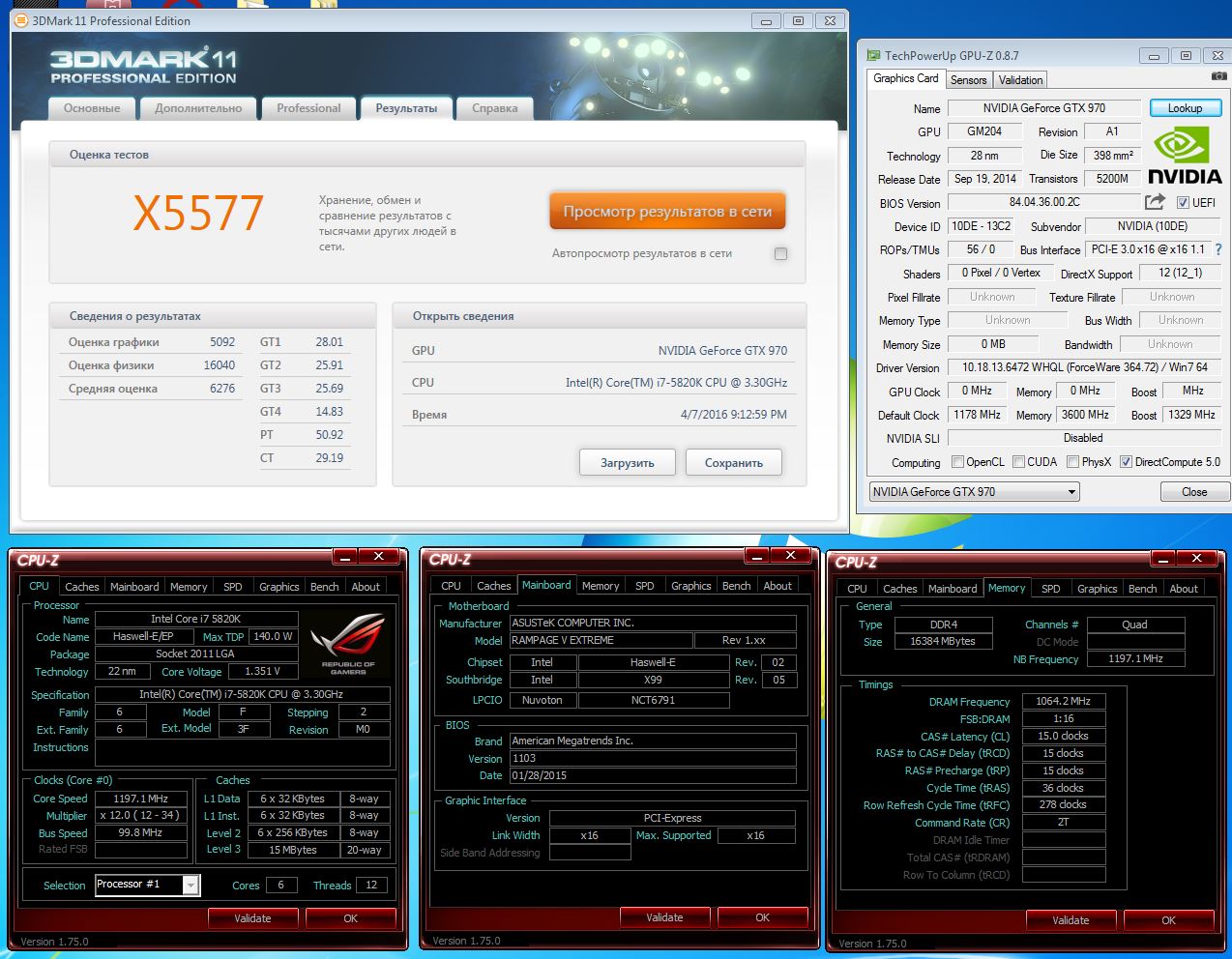The width and height of the screenshot is (1232, 959).
Task: Click the Device ID field 10DE - 13C2
Action: pos(981,226)
